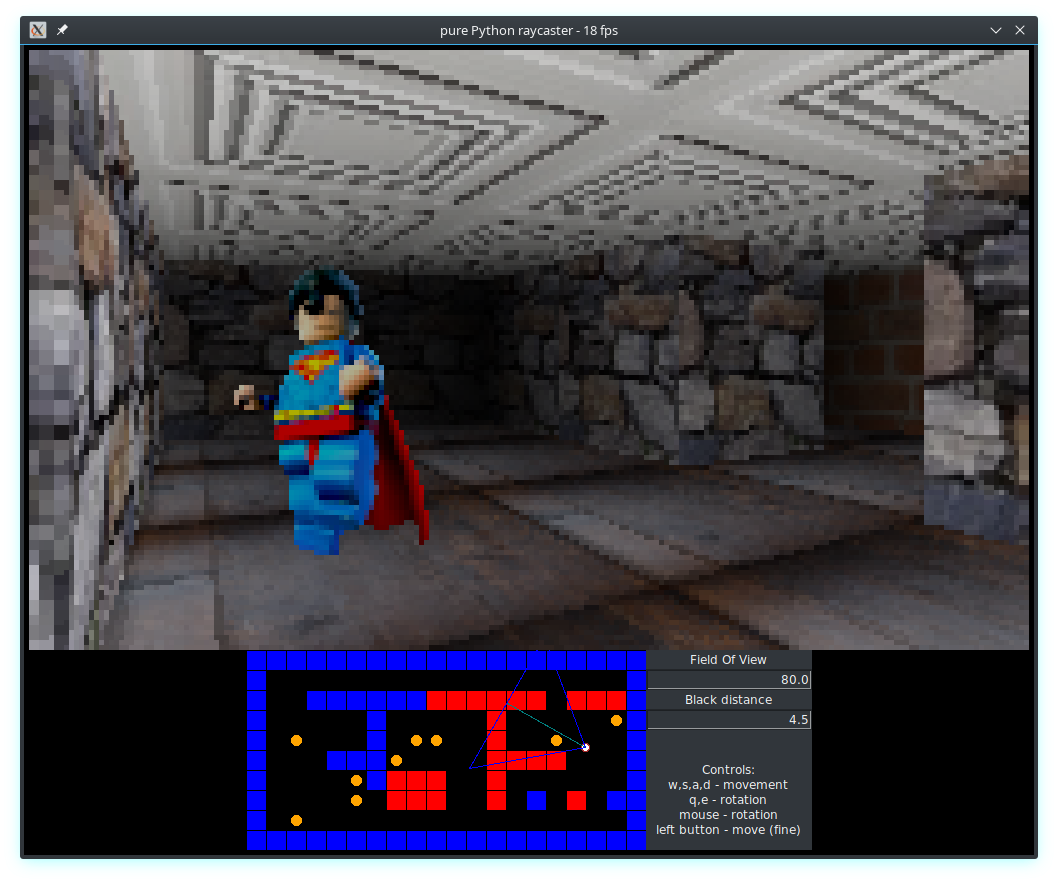Image resolution: width=1058 pixels, height=883 pixels.
Task: Click the title bar chevron to minimize window
Action: 995,30
